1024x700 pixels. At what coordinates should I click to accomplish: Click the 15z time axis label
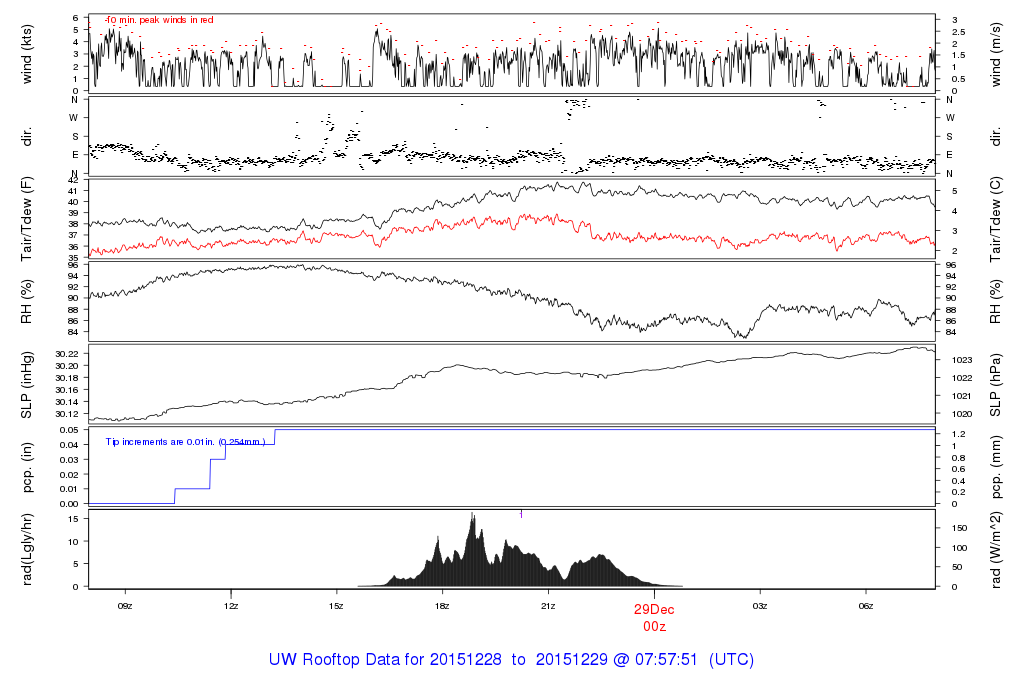click(336, 606)
